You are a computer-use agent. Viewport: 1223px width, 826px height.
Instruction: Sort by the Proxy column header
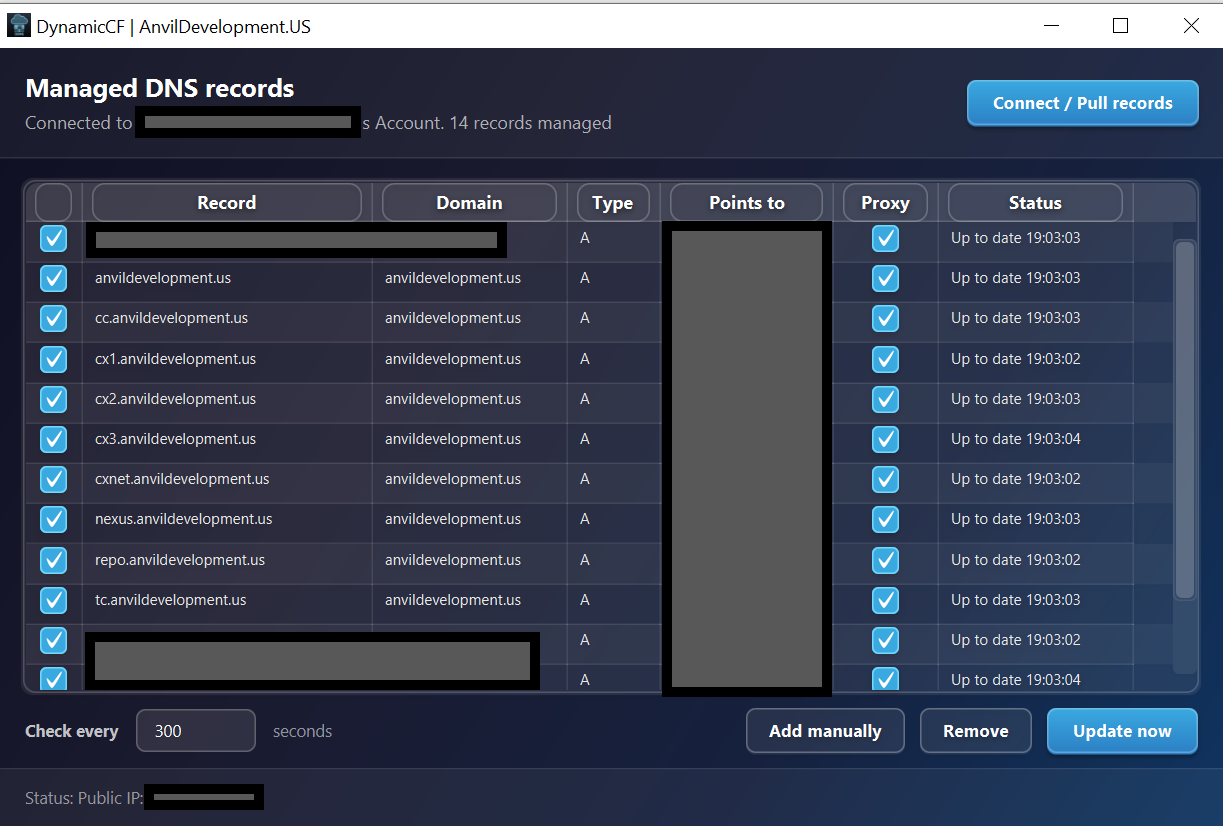[x=885, y=202]
